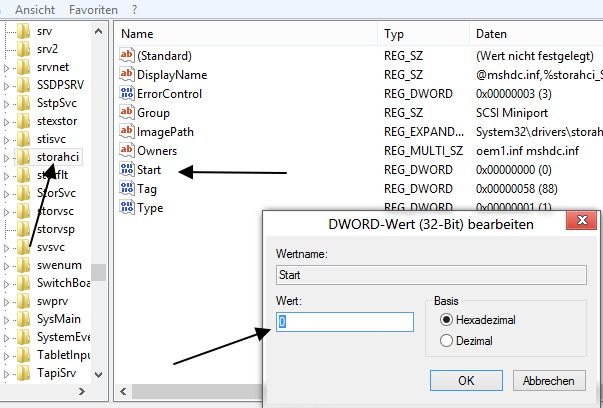The width and height of the screenshot is (603, 408).
Task: Click the srv2 folder icon
Action: coord(23,49)
